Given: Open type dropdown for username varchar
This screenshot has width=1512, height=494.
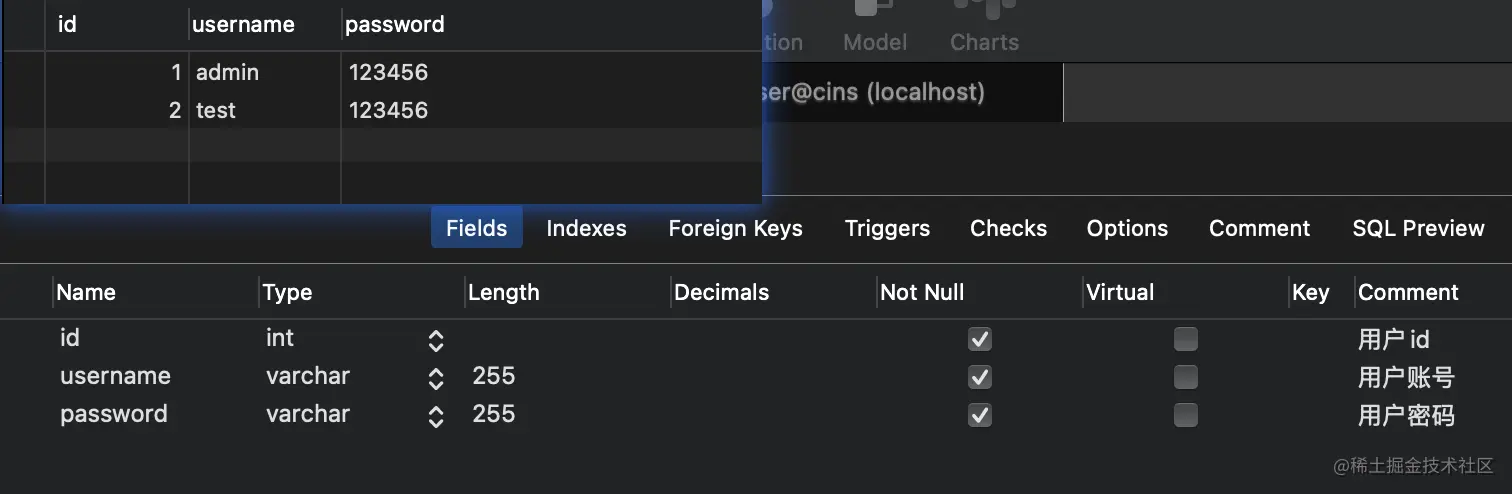Looking at the screenshot, I should (436, 378).
